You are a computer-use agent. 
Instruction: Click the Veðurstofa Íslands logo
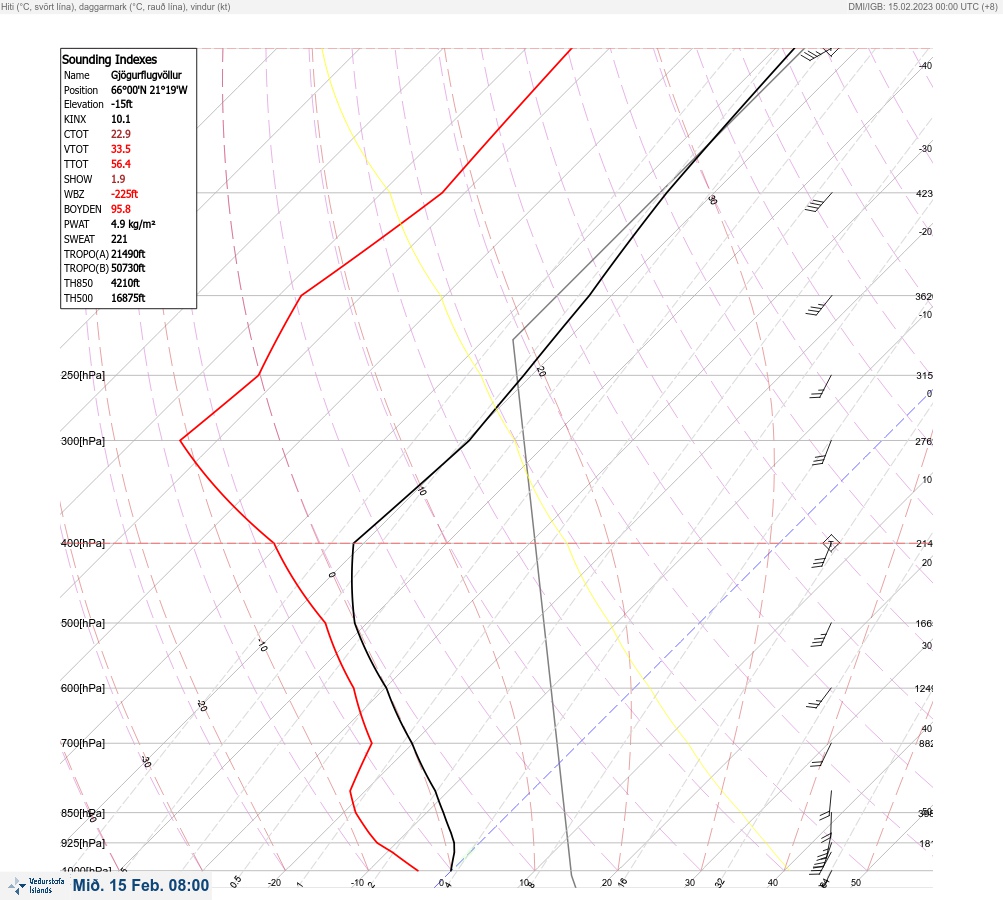pyautogui.click(x=36, y=886)
